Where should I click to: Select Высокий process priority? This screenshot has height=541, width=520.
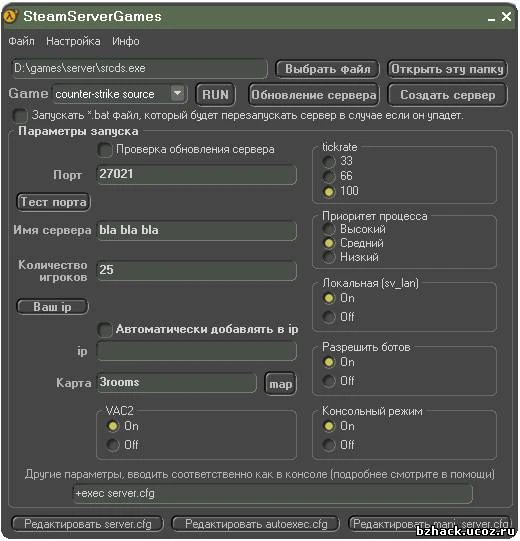[329, 229]
